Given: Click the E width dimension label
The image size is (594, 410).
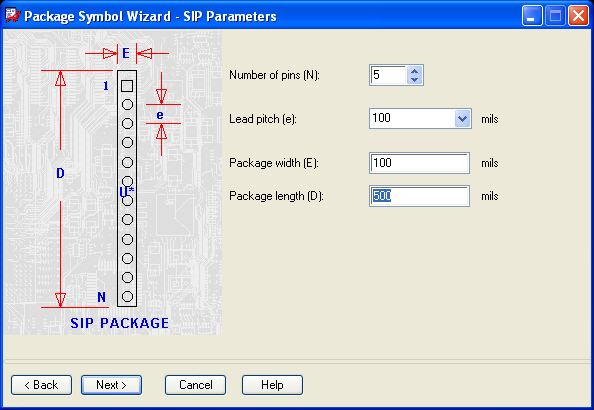Looking at the screenshot, I should click(126, 53).
